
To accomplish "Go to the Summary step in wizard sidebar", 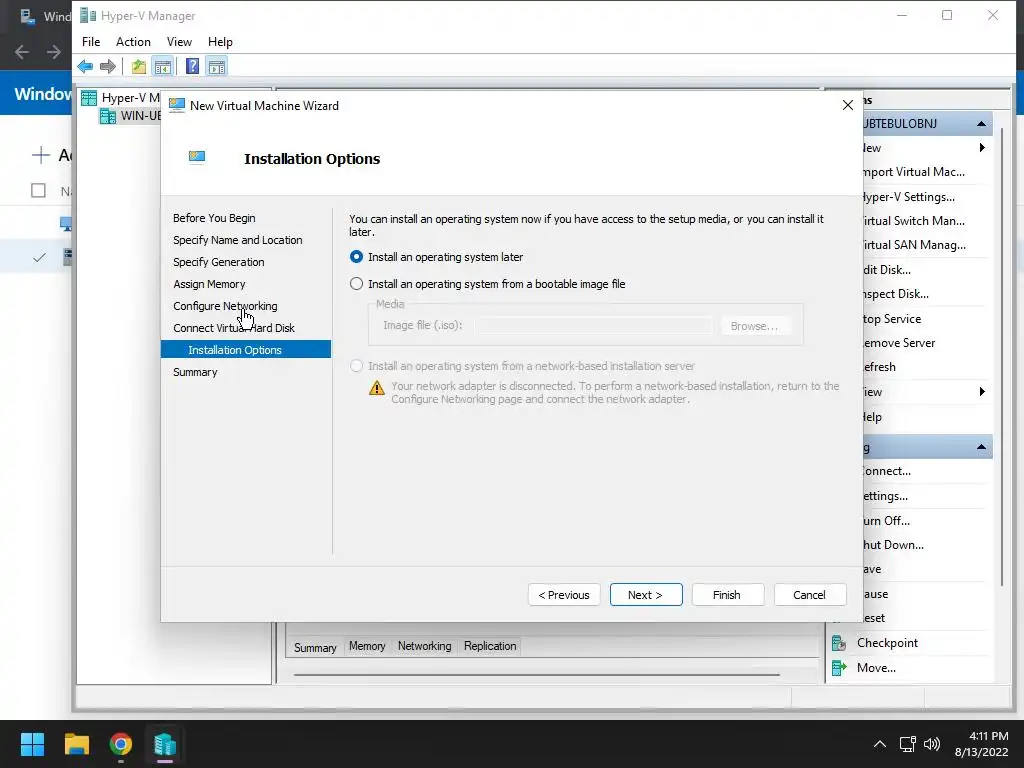I will pos(195,372).
